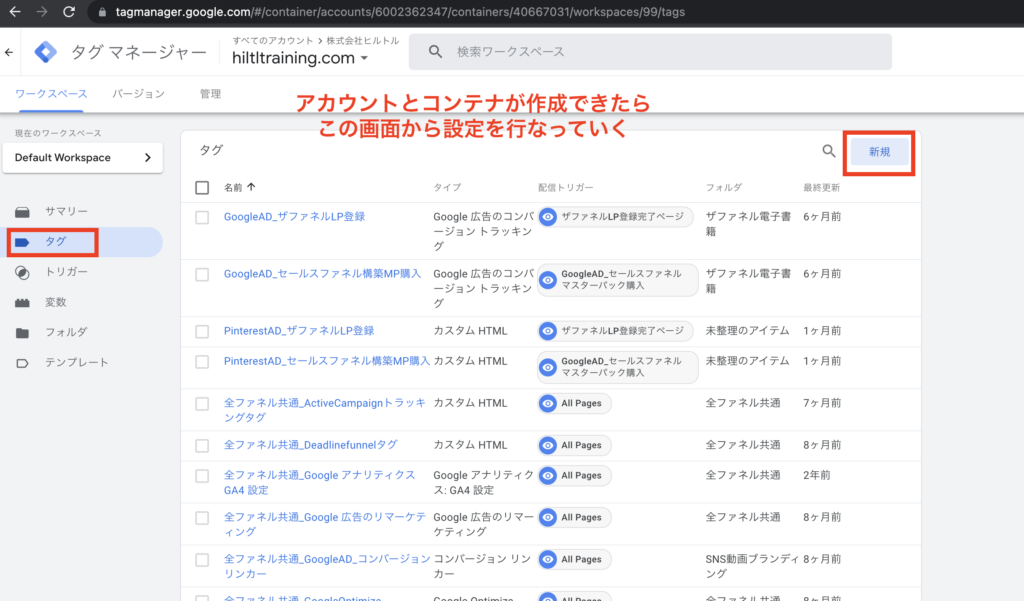Click All Pages eye icon in ActiveCampaign row

[x=548, y=404]
